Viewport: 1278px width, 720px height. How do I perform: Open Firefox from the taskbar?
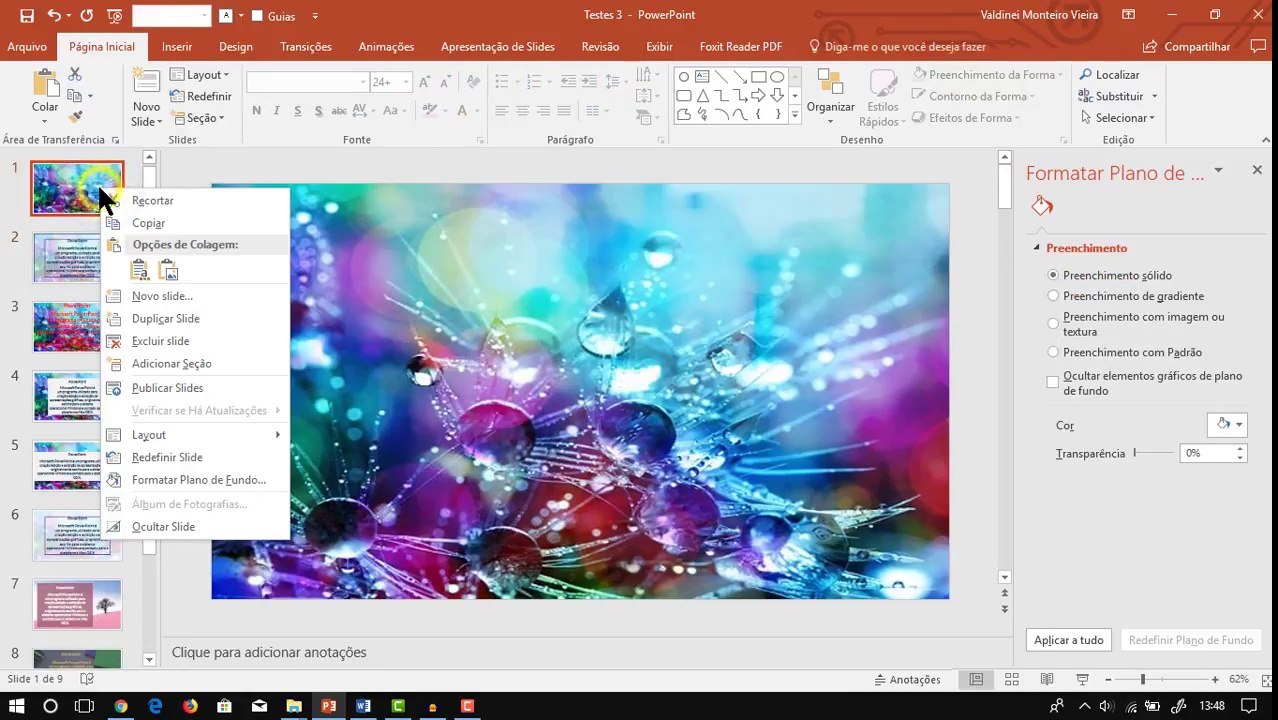pos(190,706)
